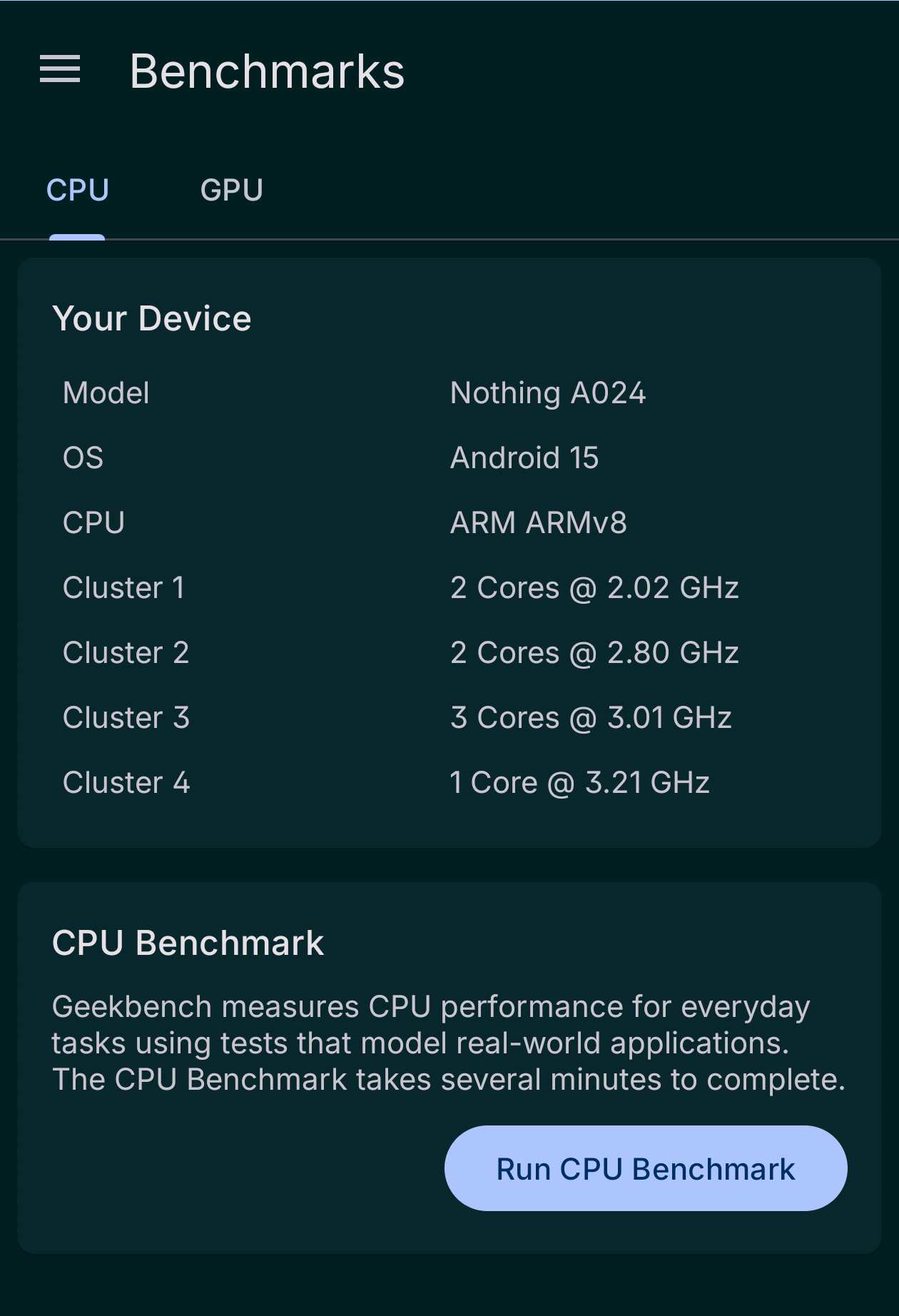899x1316 pixels.
Task: Tap the Cluster 2 label
Action: pyautogui.click(x=126, y=653)
